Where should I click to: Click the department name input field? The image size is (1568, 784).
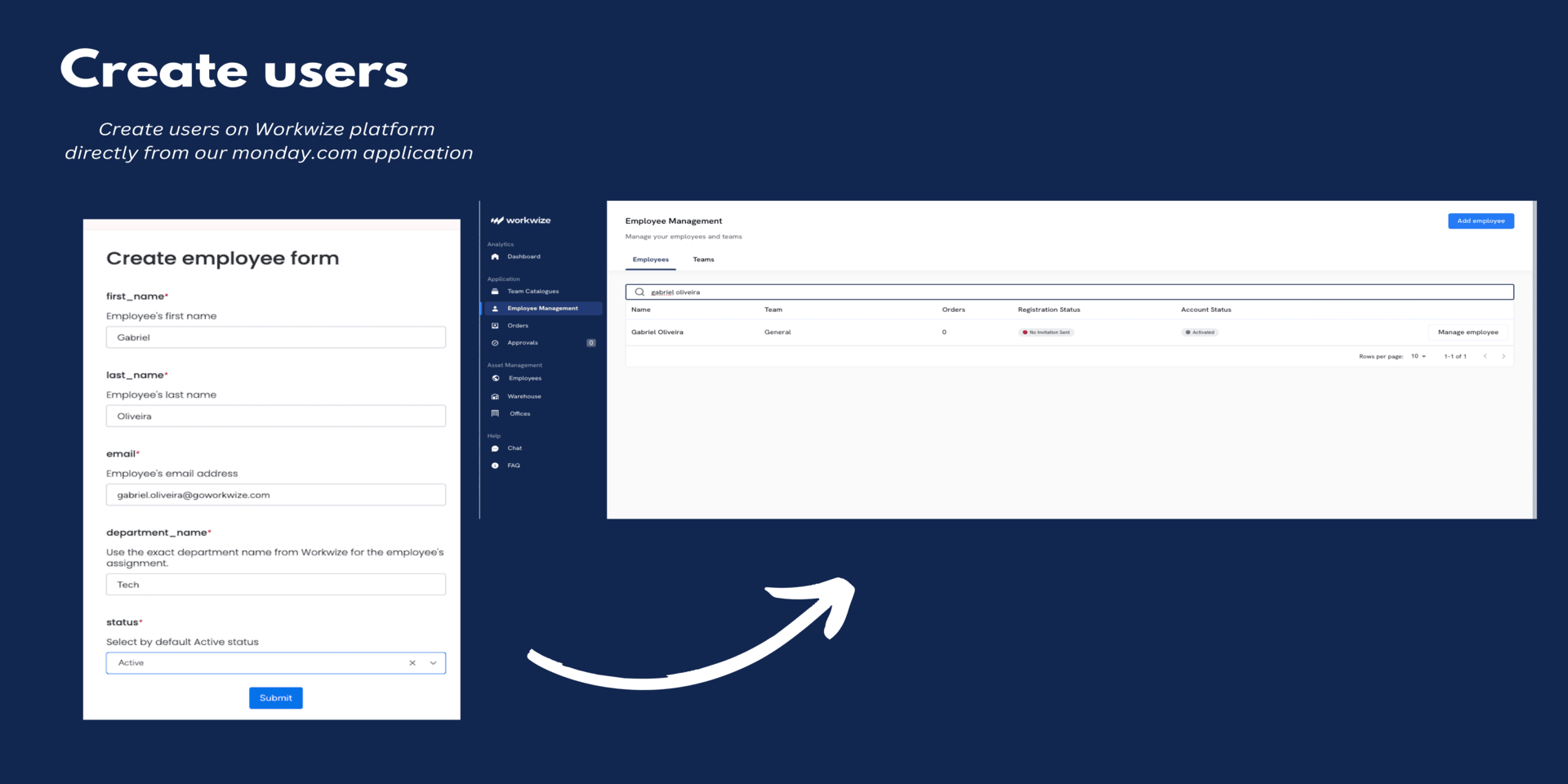click(x=276, y=585)
